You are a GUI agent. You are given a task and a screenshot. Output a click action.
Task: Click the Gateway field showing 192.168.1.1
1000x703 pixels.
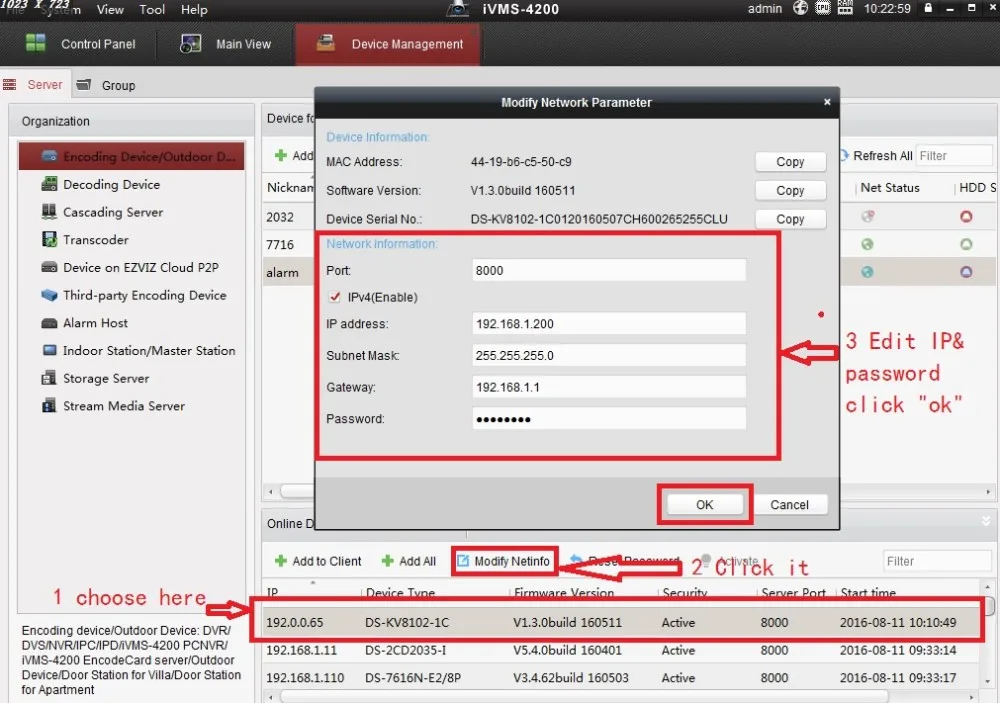pos(609,387)
